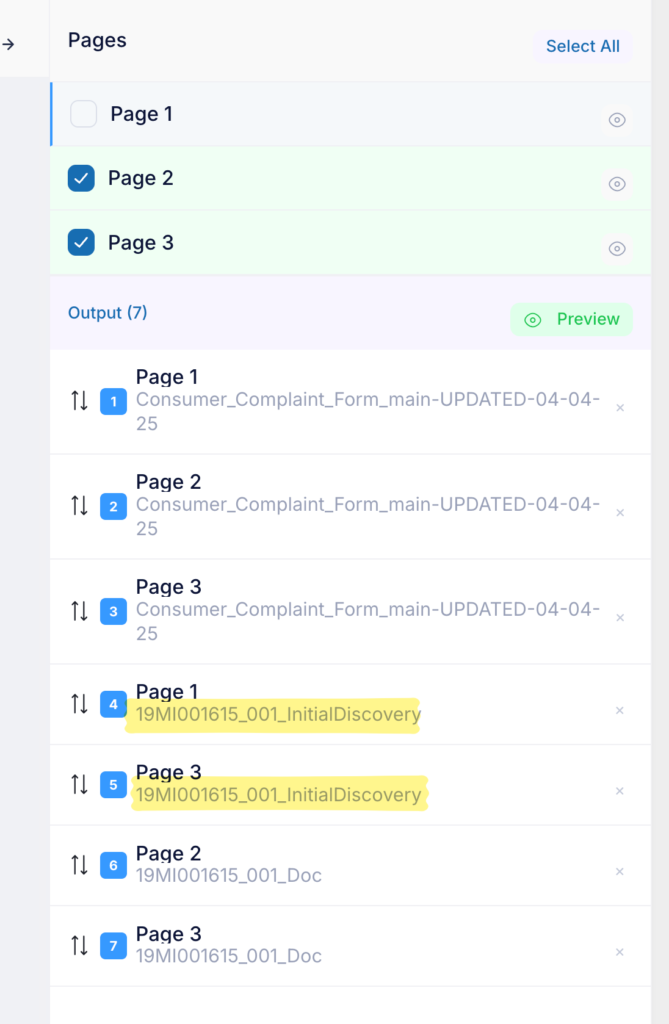This screenshot has height=1024, width=669.
Task: Click the right arrow icon in left strip
Action: [x=8, y=44]
